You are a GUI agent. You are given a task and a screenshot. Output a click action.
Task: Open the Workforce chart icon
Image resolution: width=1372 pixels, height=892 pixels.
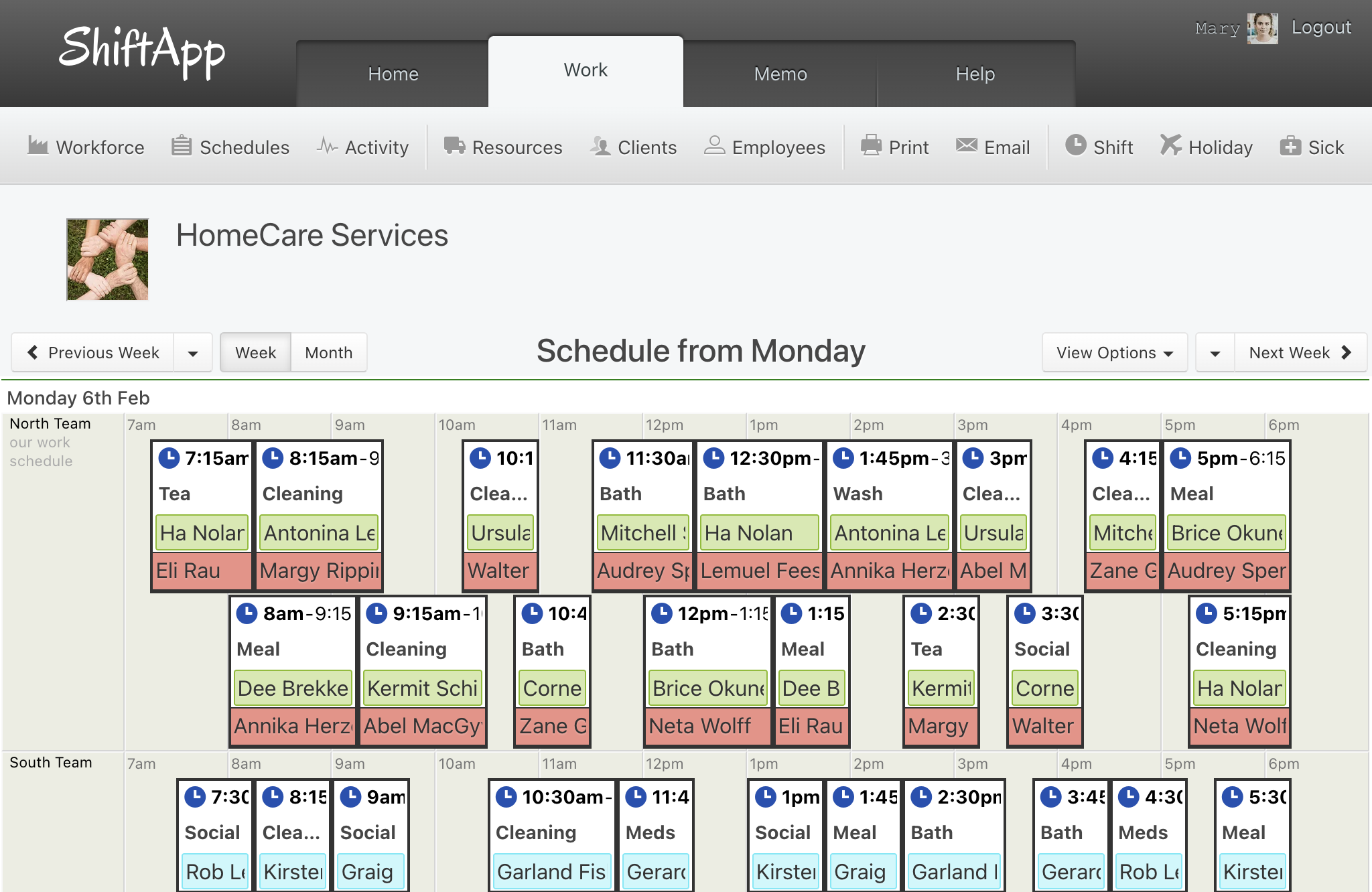click(x=38, y=145)
